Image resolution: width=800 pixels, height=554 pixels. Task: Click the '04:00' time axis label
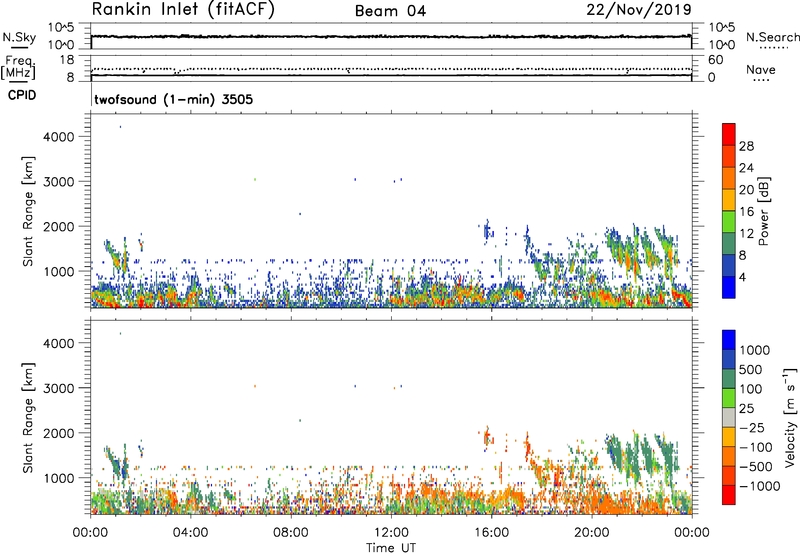coord(190,533)
